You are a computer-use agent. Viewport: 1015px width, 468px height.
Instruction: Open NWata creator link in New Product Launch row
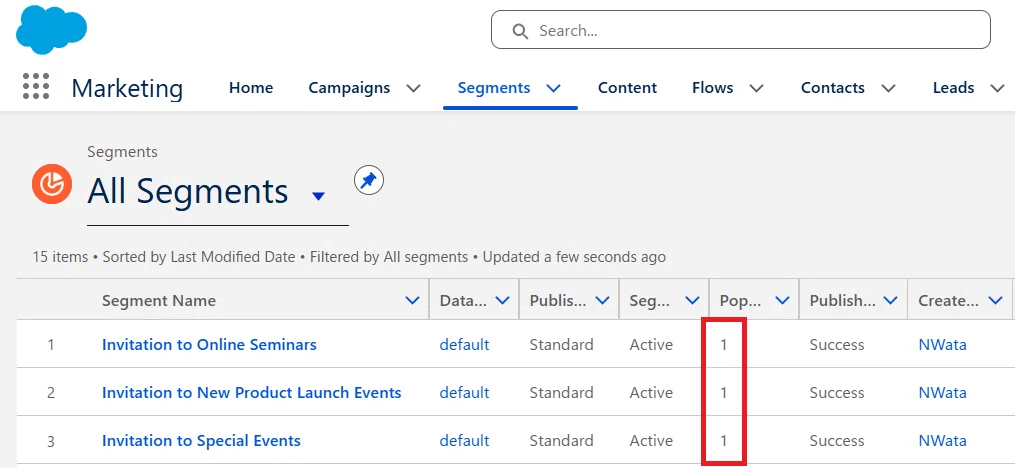[x=942, y=392]
